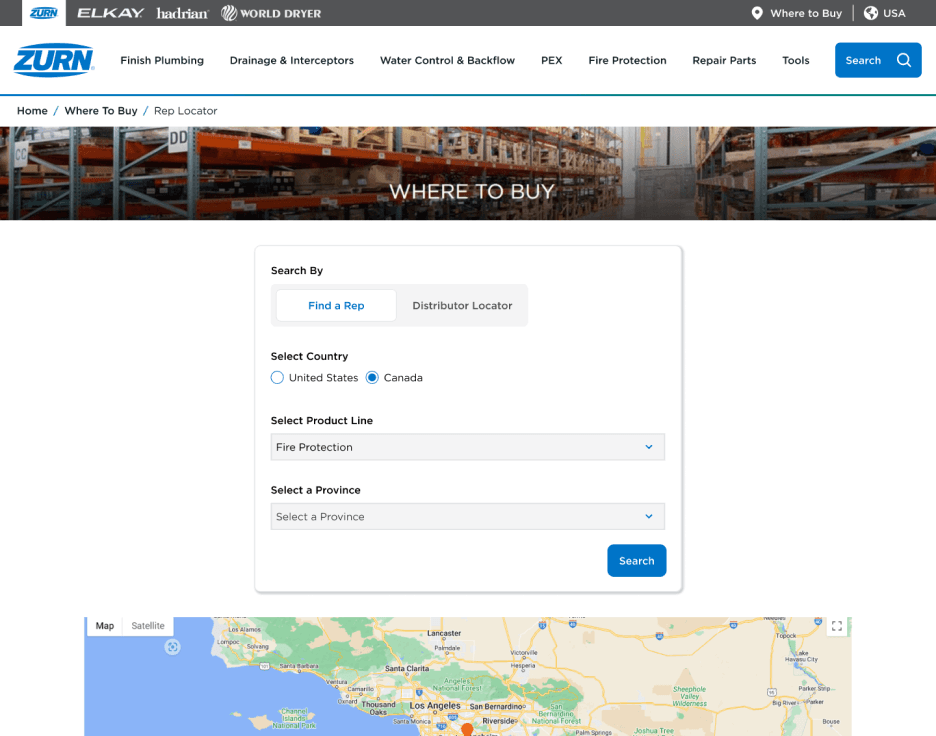Viewport: 936px width, 736px height.
Task: Click the Rep Locator breadcrumb text
Action: 186,110
